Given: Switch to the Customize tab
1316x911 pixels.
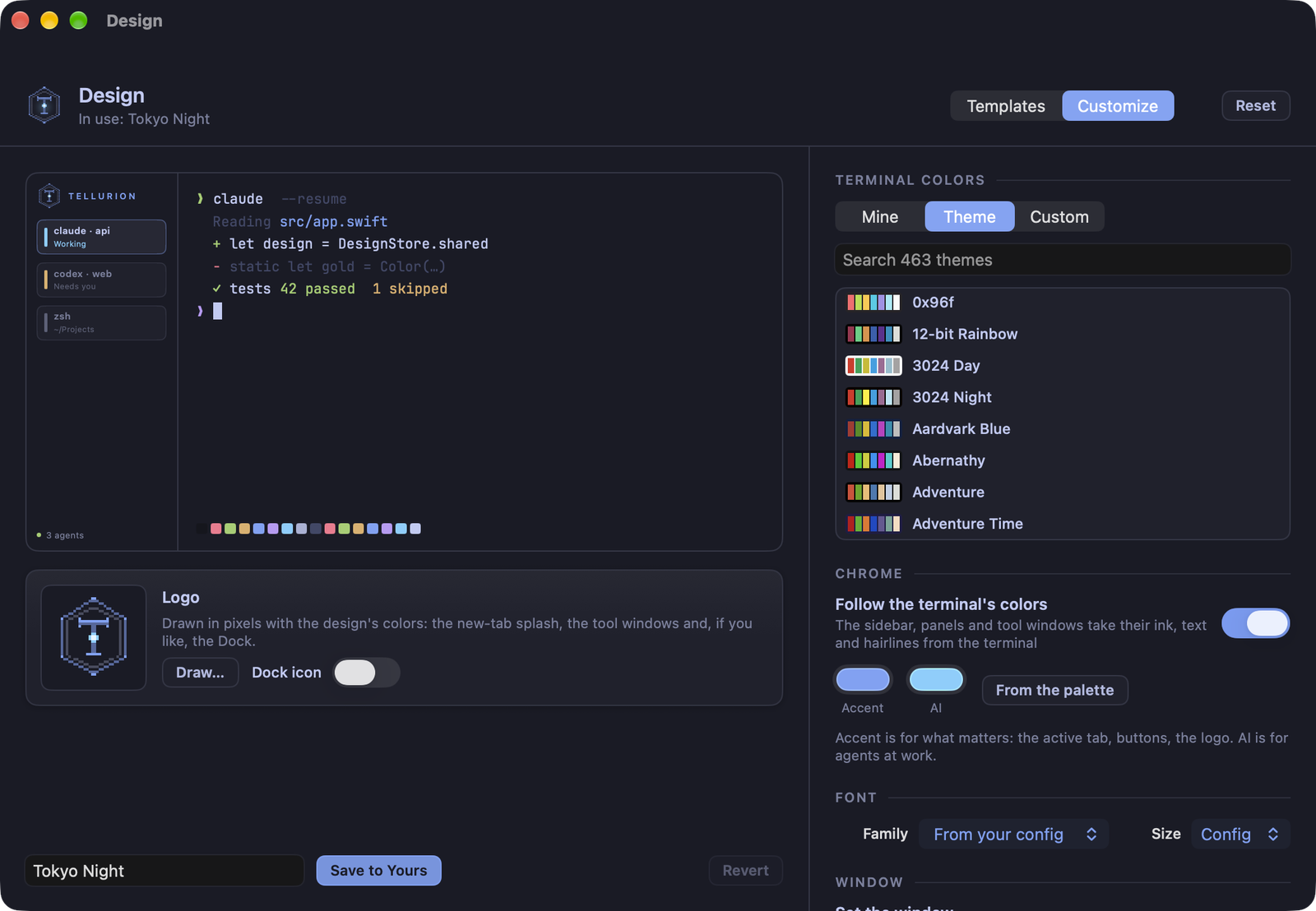Looking at the screenshot, I should click(1118, 106).
